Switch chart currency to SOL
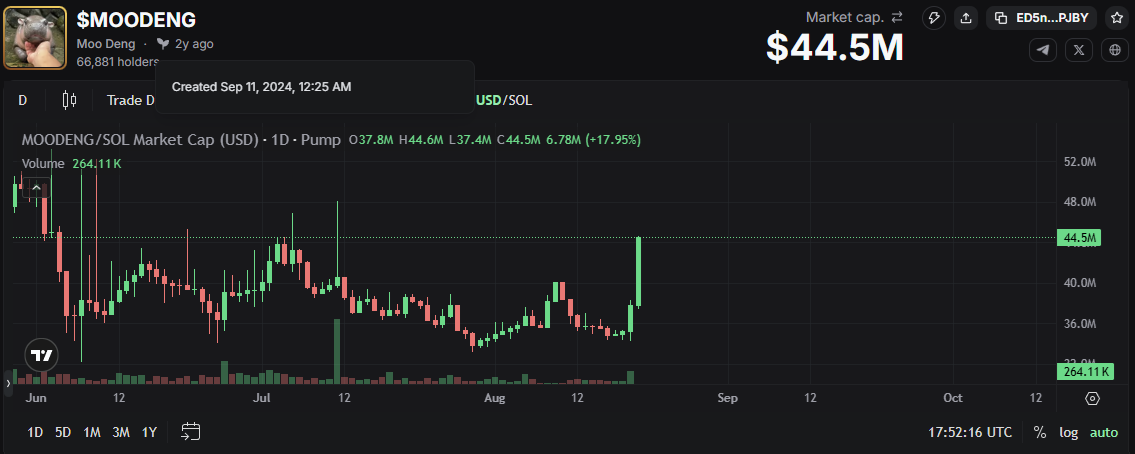 pyautogui.click(x=520, y=100)
